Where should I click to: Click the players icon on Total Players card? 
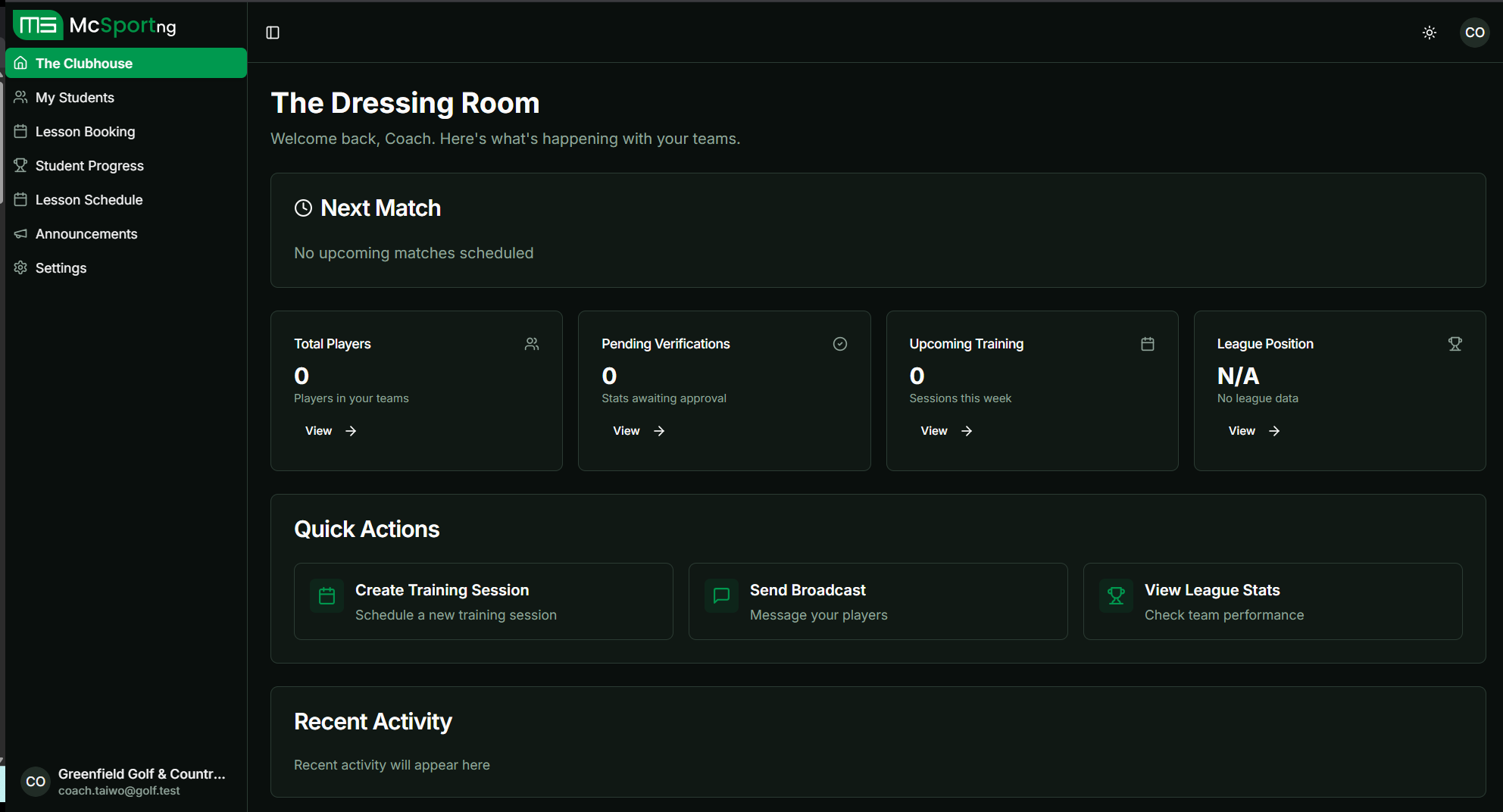532,343
